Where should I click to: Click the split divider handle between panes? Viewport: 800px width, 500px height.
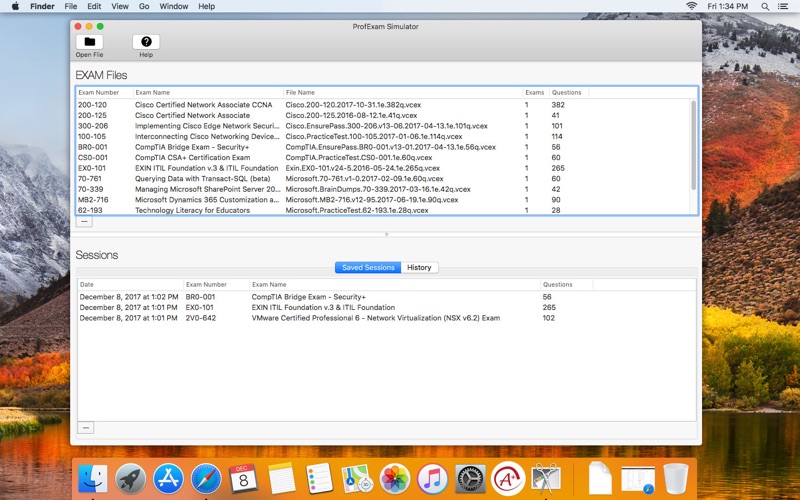click(x=386, y=235)
